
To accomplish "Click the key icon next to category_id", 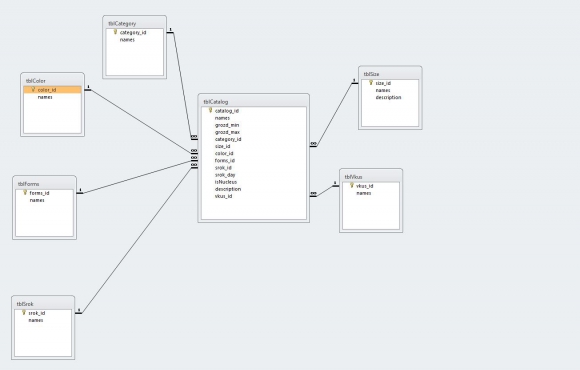I will coord(115,32).
